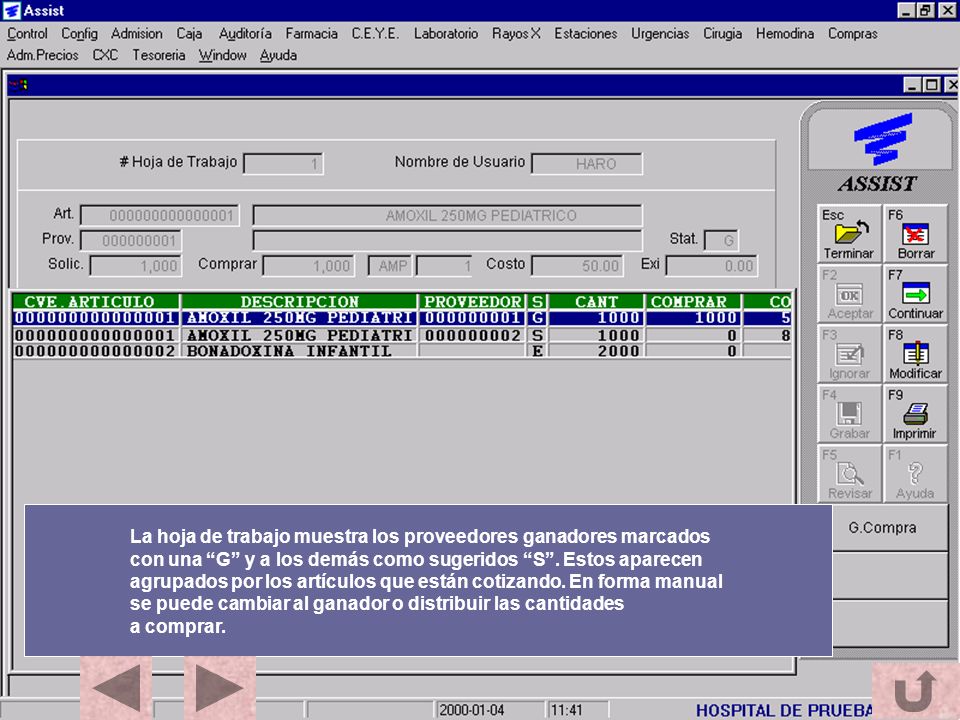Select row with proveedor 000000002

coord(402,336)
